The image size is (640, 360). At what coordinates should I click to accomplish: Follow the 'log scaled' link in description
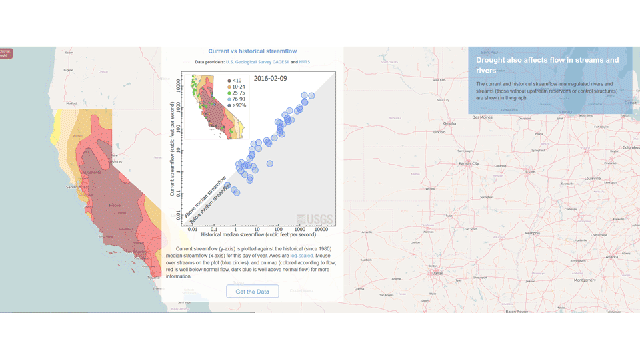[x=302, y=256]
